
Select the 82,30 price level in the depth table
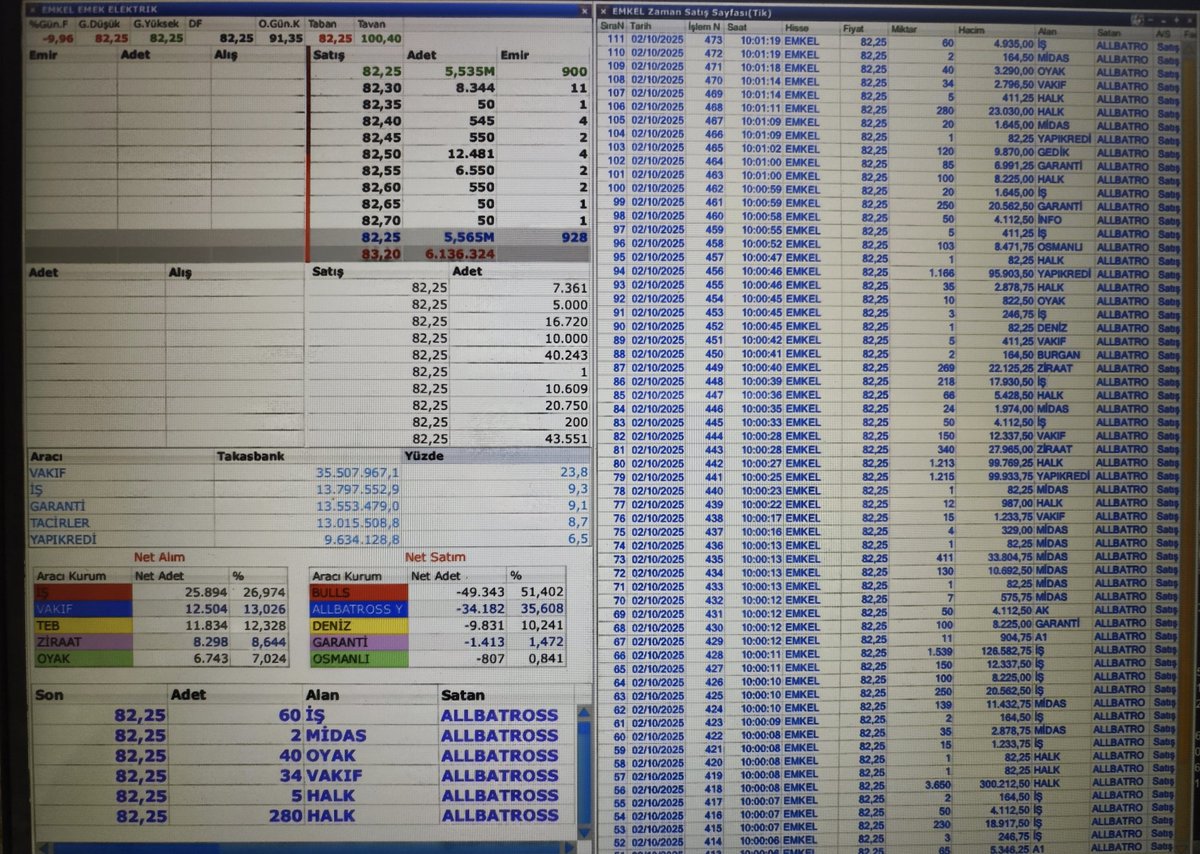tap(382, 88)
